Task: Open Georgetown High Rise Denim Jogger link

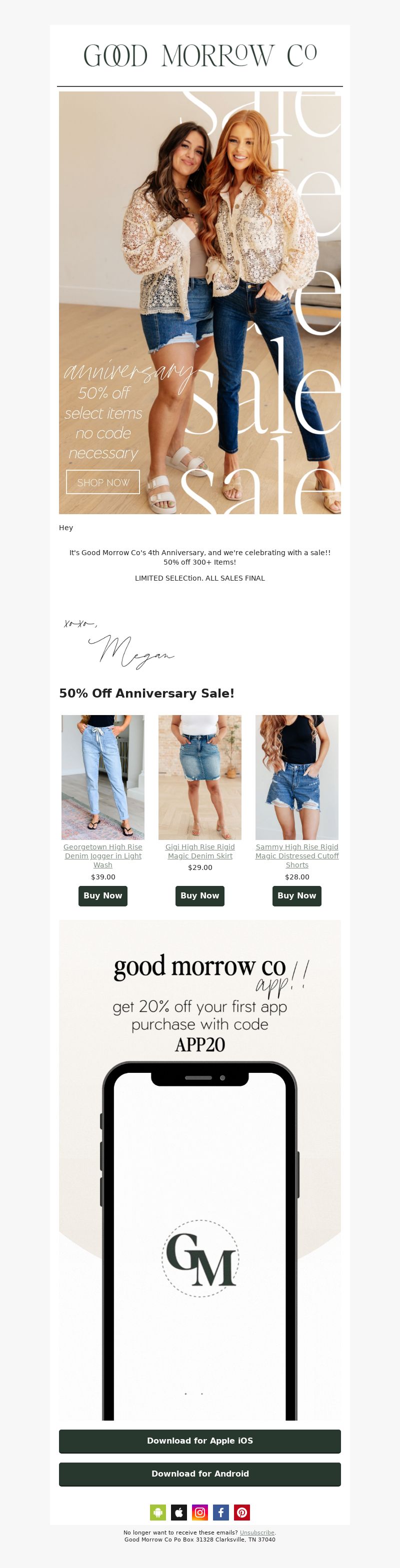Action: point(103,855)
